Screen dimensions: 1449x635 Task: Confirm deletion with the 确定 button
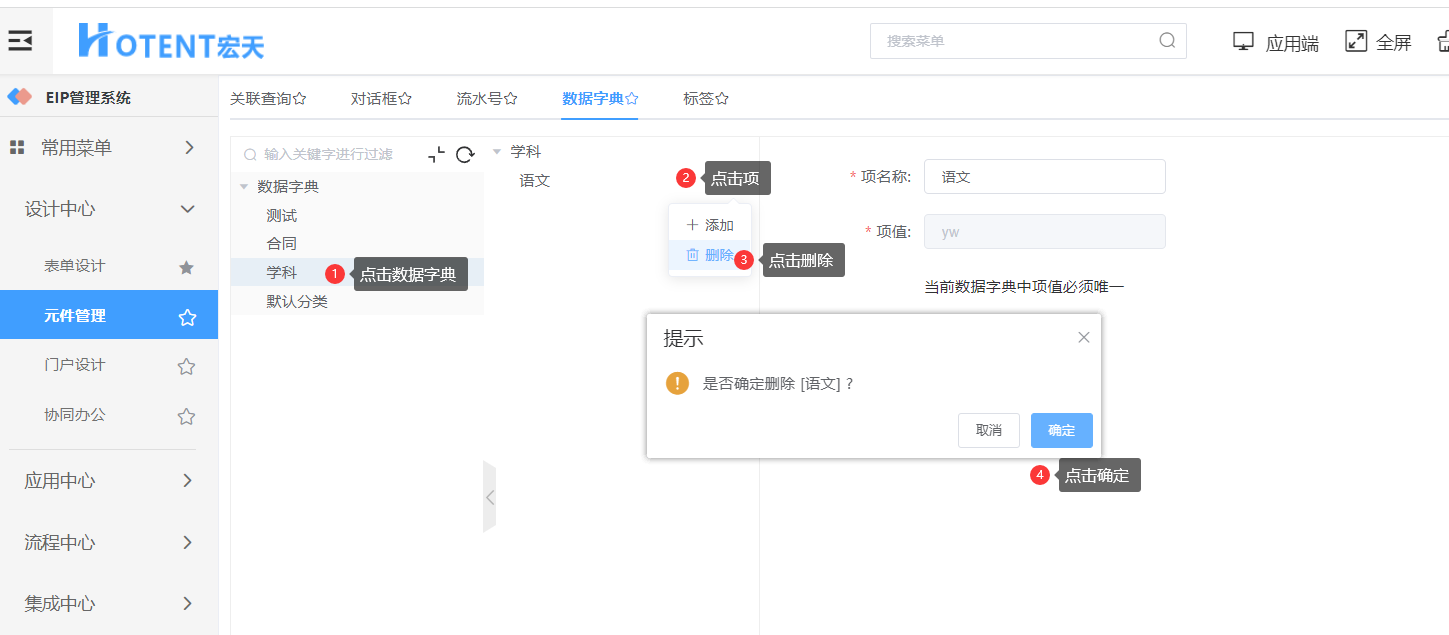pyautogui.click(x=1061, y=430)
